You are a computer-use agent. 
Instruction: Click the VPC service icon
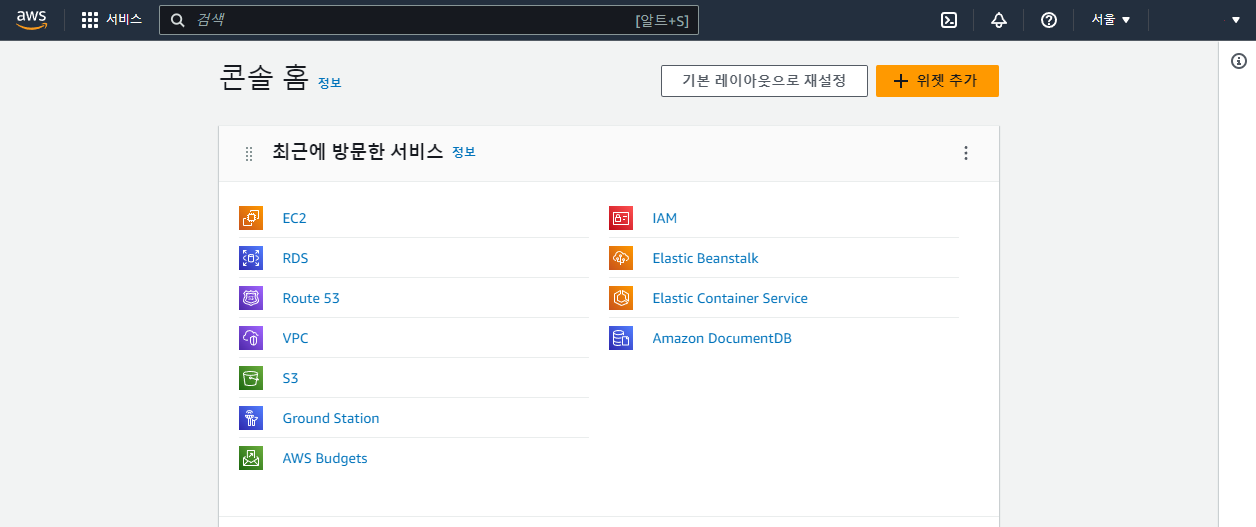click(251, 338)
